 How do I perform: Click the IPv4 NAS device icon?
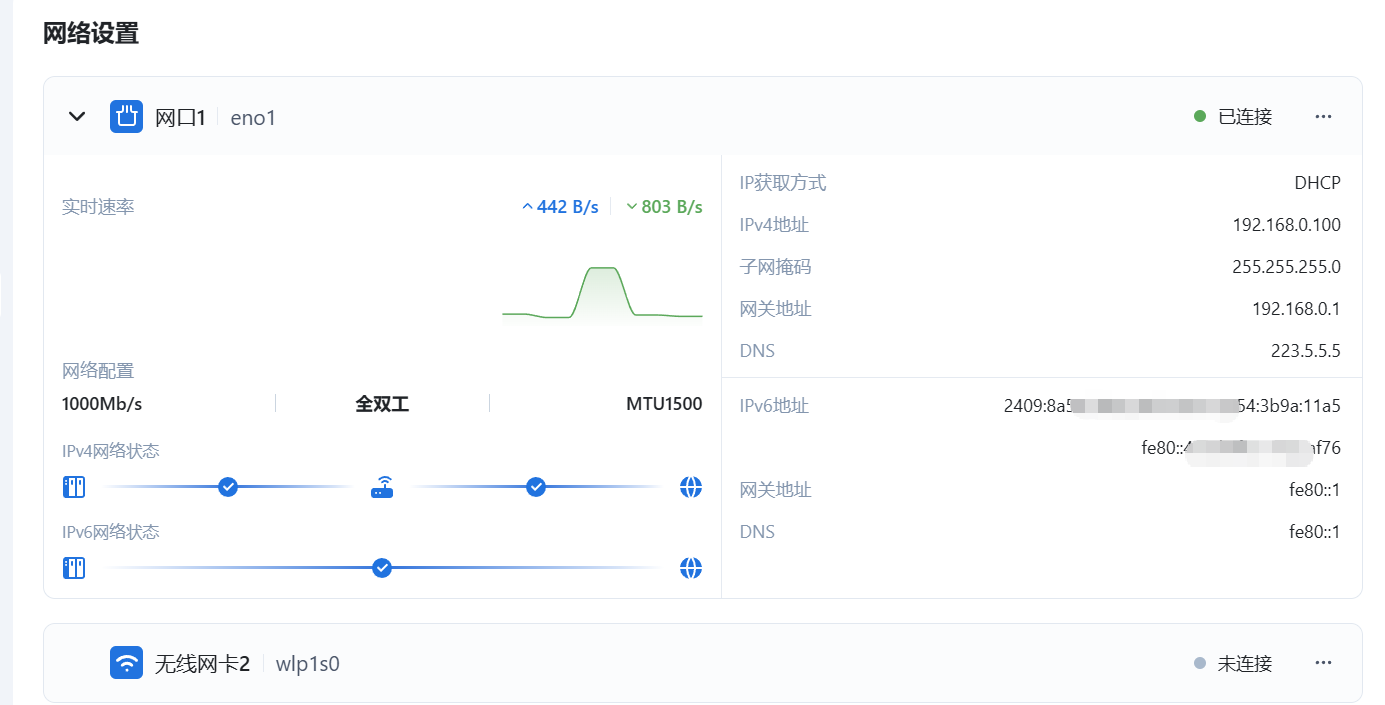(x=74, y=487)
